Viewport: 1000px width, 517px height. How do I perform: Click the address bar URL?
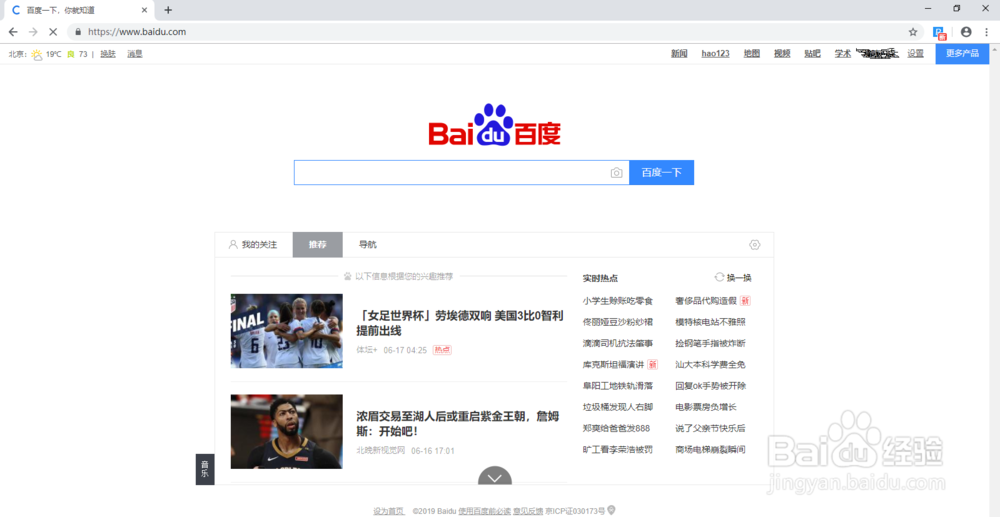[137, 31]
